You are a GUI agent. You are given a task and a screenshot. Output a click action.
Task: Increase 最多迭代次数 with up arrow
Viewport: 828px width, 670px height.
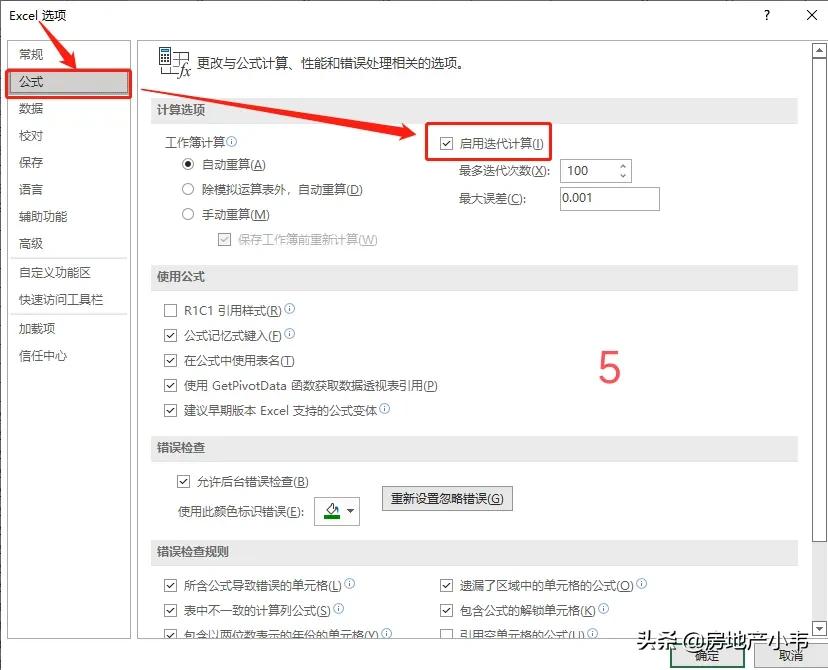[x=623, y=165]
